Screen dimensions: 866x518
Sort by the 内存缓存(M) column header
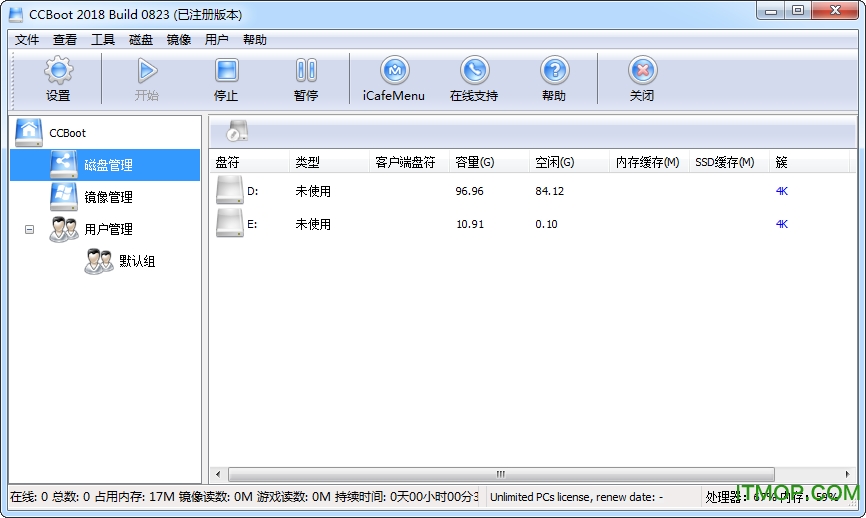[x=650, y=162]
